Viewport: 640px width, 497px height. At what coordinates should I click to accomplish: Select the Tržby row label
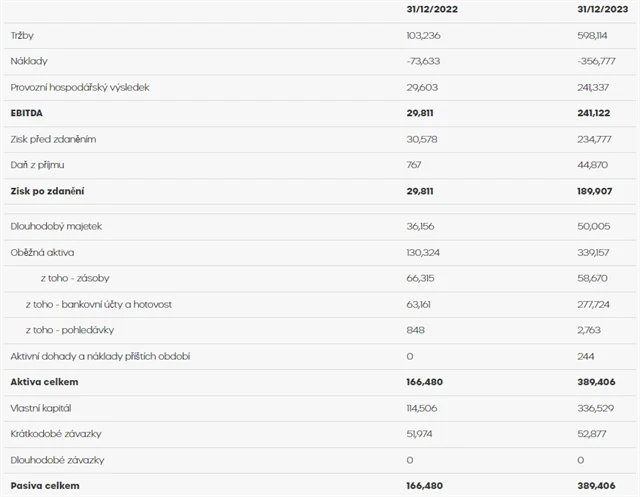coord(22,36)
